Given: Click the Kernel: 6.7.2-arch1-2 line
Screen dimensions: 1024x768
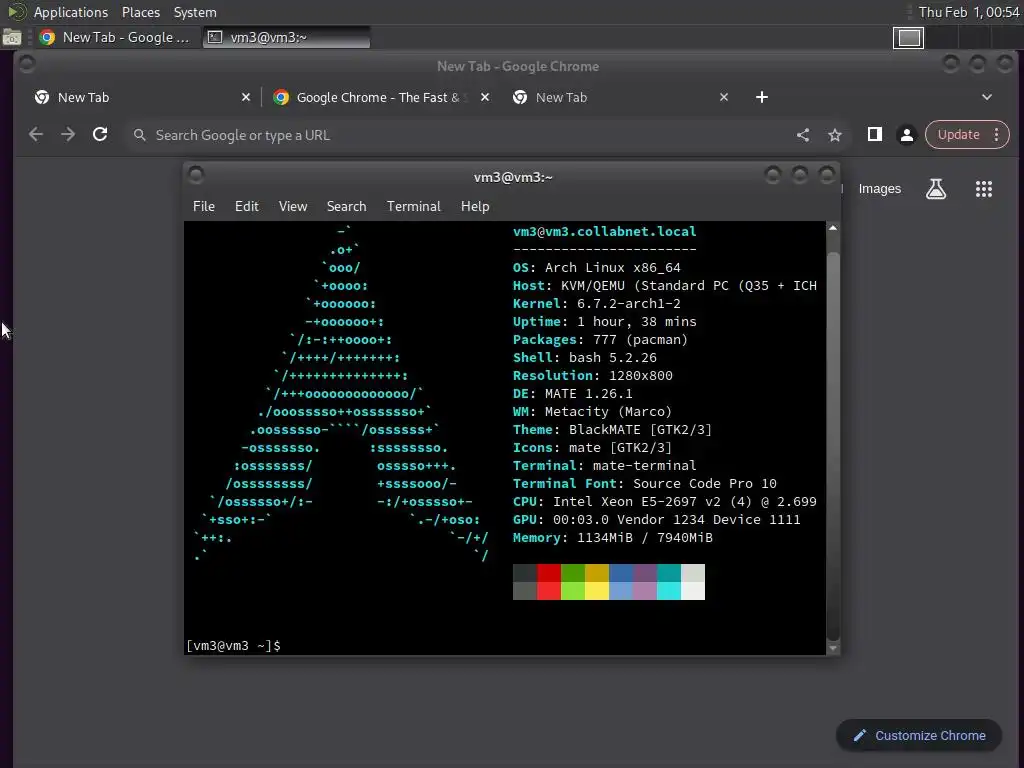Looking at the screenshot, I should (x=597, y=304).
